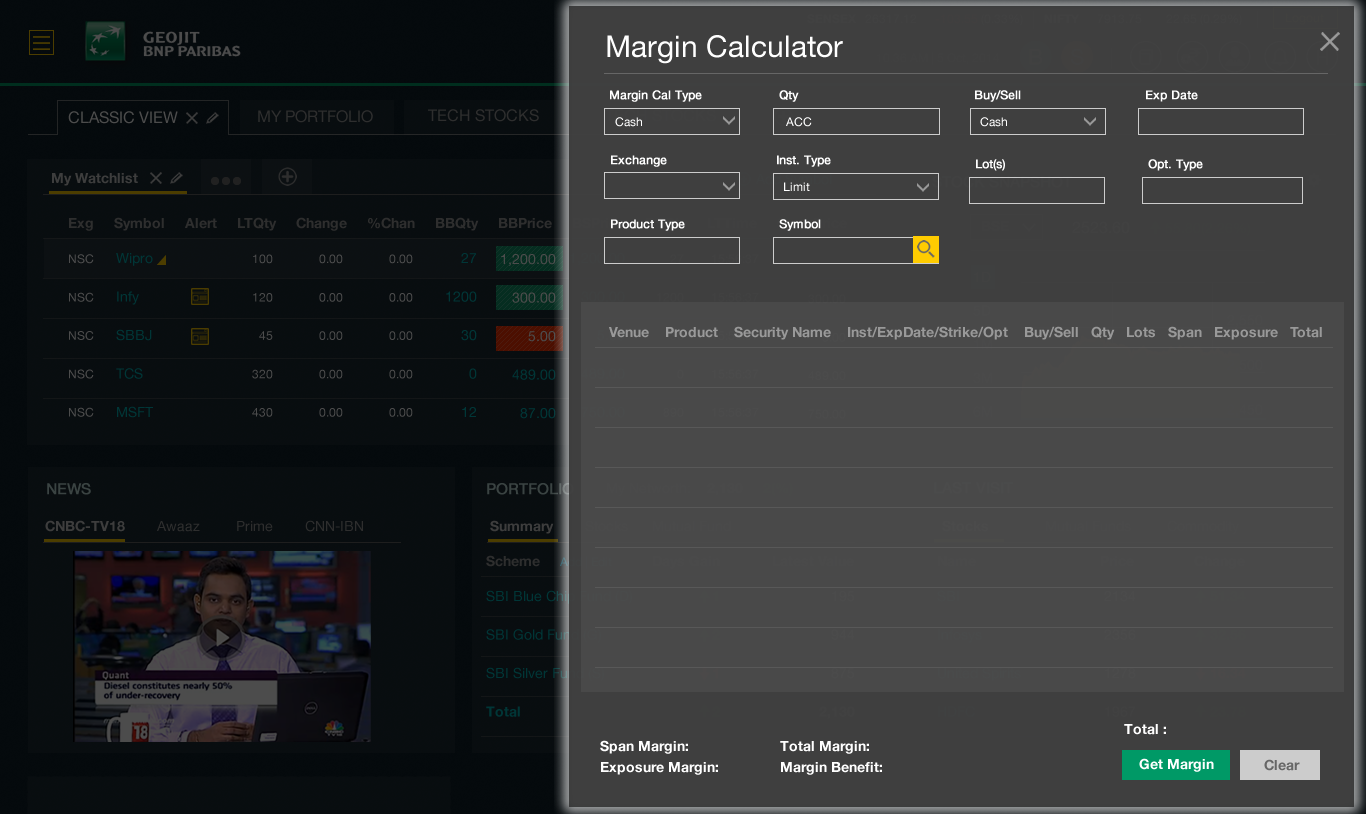Click the symbol search magnifier icon
This screenshot has height=814, width=1366.
(x=926, y=250)
